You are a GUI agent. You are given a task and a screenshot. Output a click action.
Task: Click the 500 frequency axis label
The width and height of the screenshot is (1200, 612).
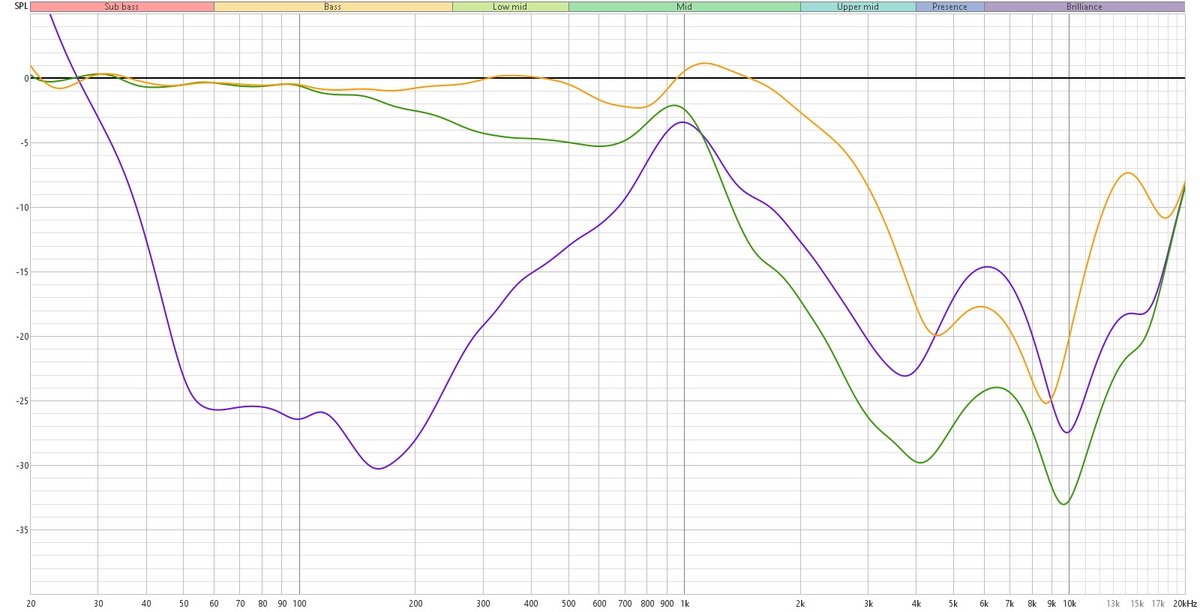click(568, 604)
